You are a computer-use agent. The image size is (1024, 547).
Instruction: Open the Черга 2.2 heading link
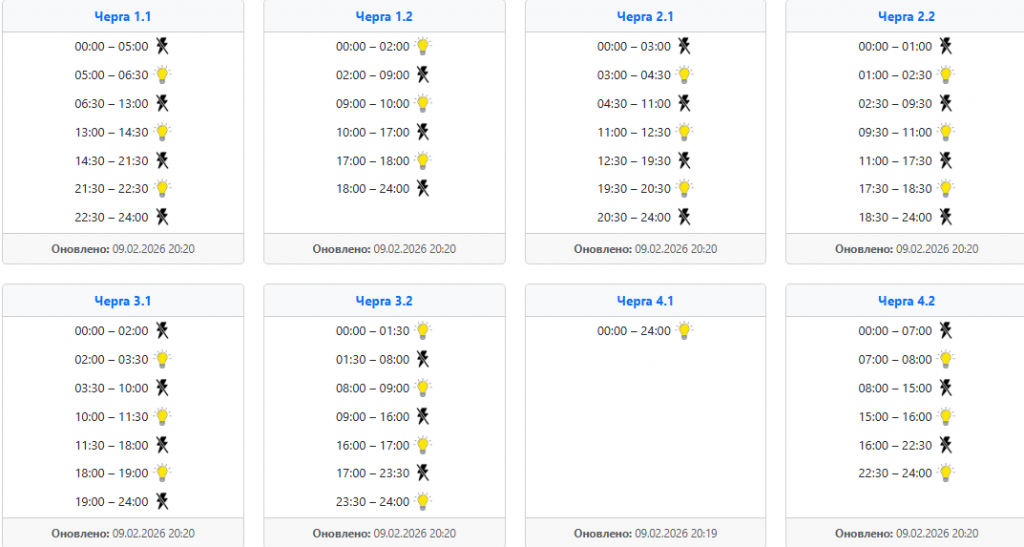point(906,17)
